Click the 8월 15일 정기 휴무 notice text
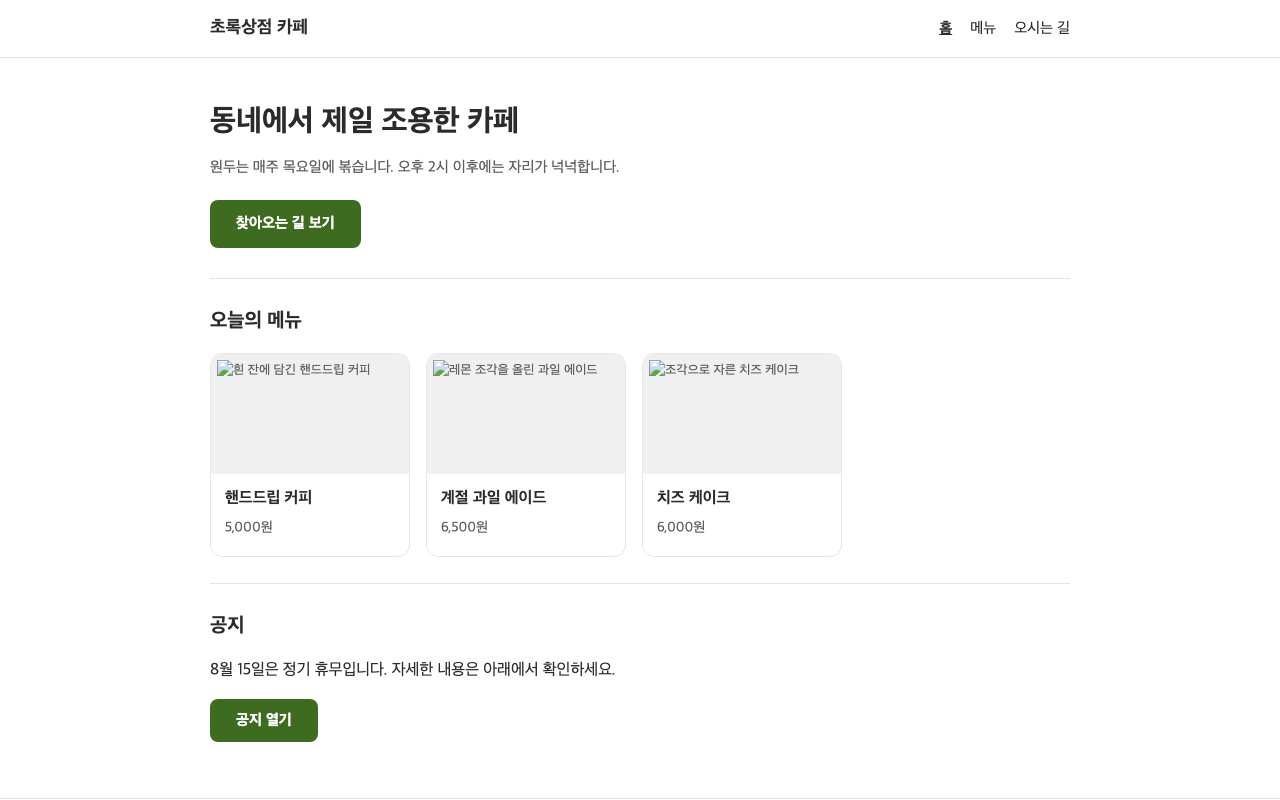Image resolution: width=1280 pixels, height=800 pixels. tap(413, 669)
